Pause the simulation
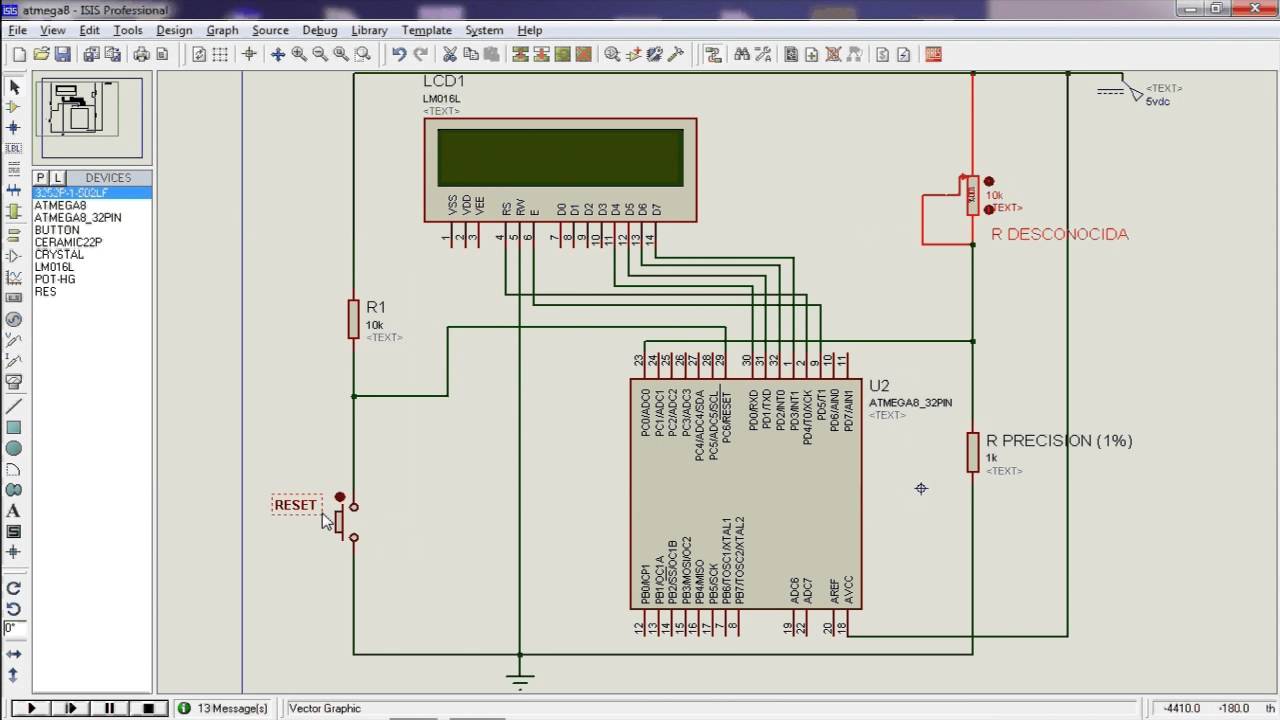The height and width of the screenshot is (720, 1280). [x=109, y=708]
